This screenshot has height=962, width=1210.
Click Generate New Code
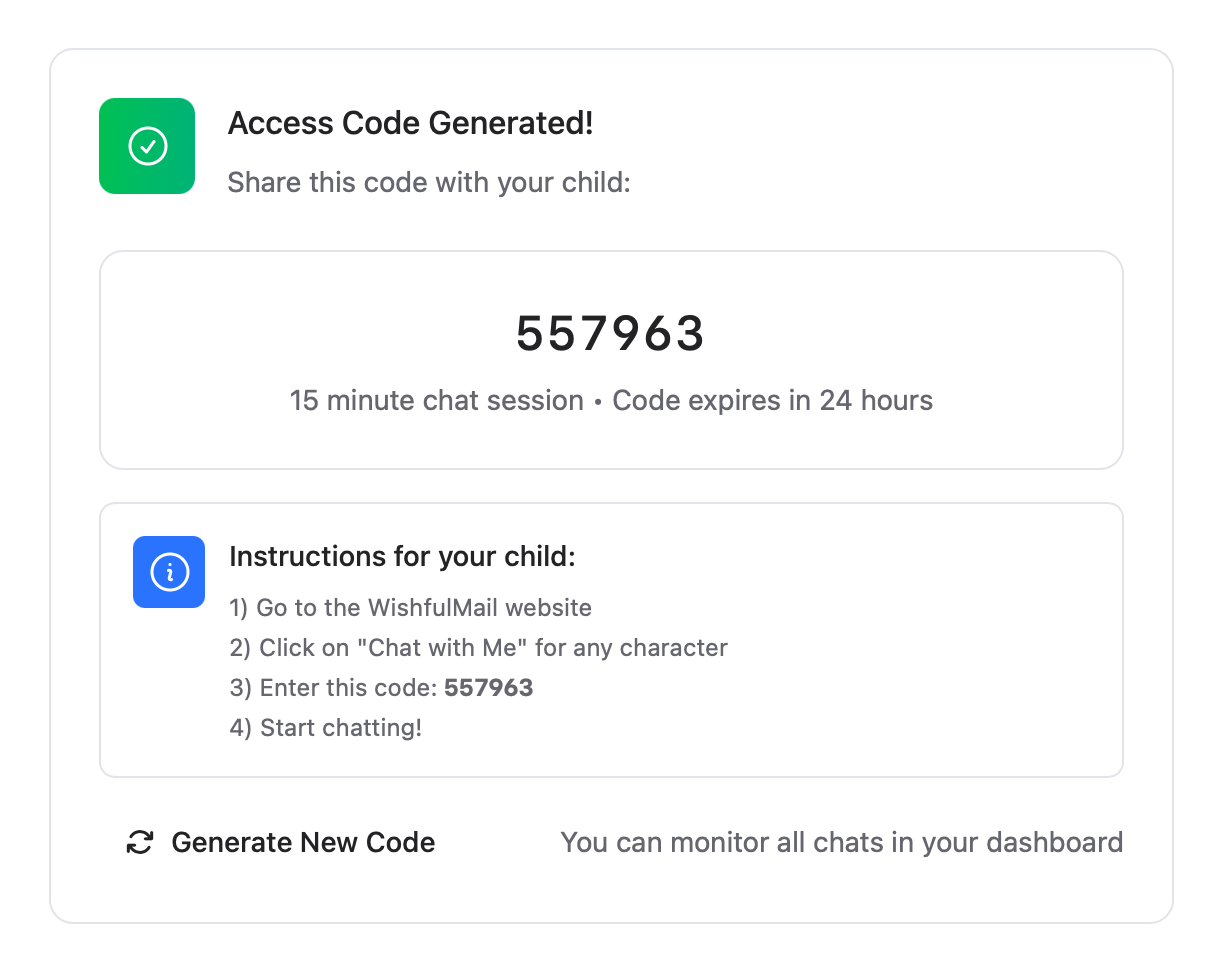303,842
